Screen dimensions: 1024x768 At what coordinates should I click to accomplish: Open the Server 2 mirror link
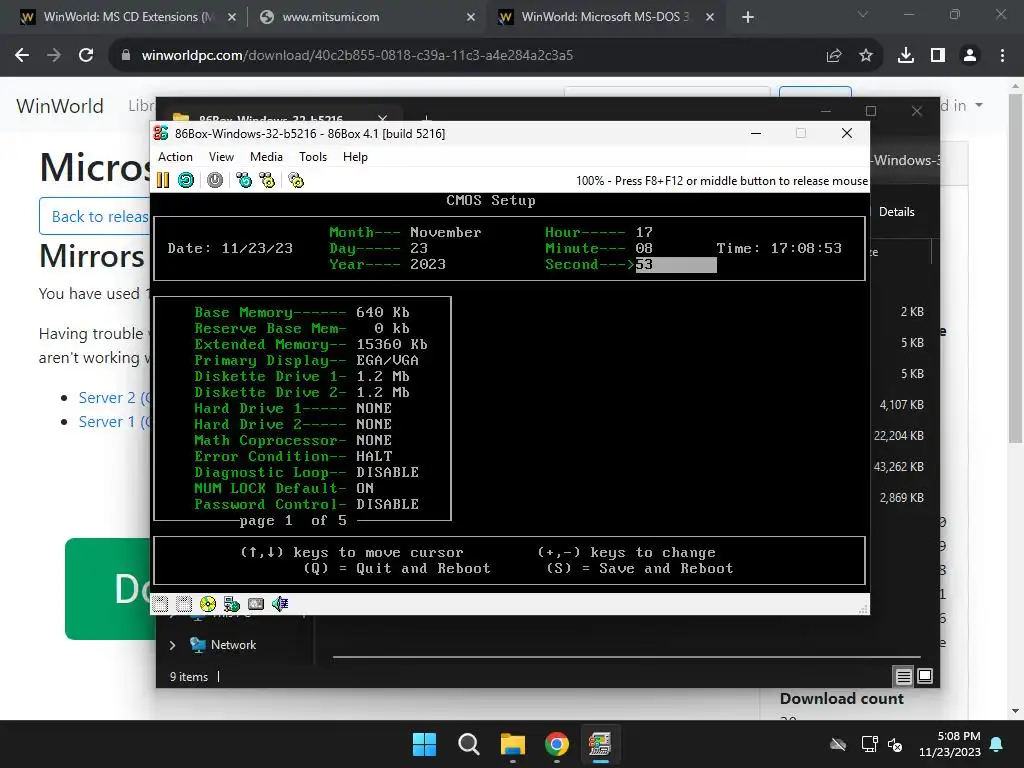[x=114, y=398]
